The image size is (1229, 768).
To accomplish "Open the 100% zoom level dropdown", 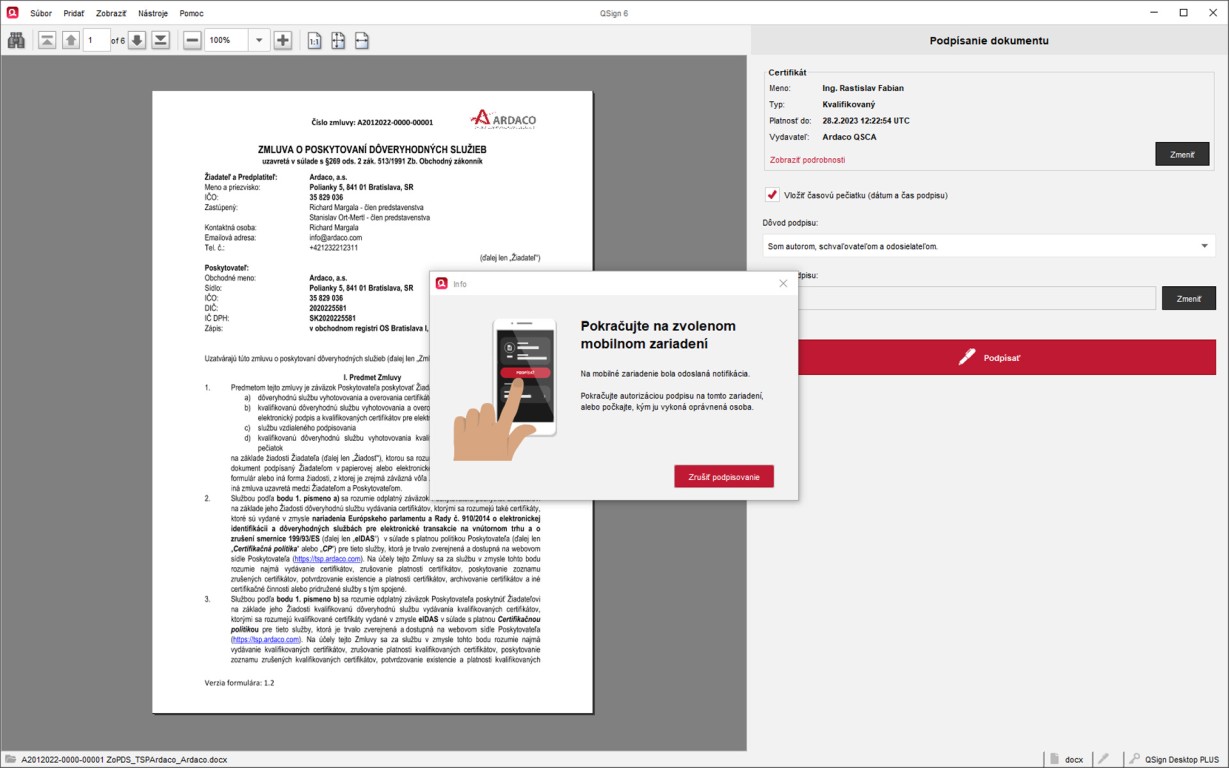I will pyautogui.click(x=259, y=40).
